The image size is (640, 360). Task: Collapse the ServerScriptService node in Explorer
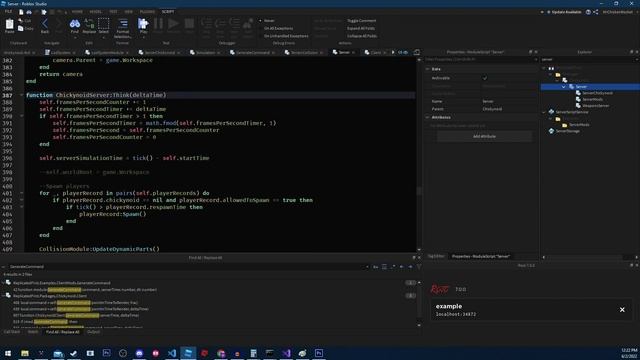(x=544, y=112)
